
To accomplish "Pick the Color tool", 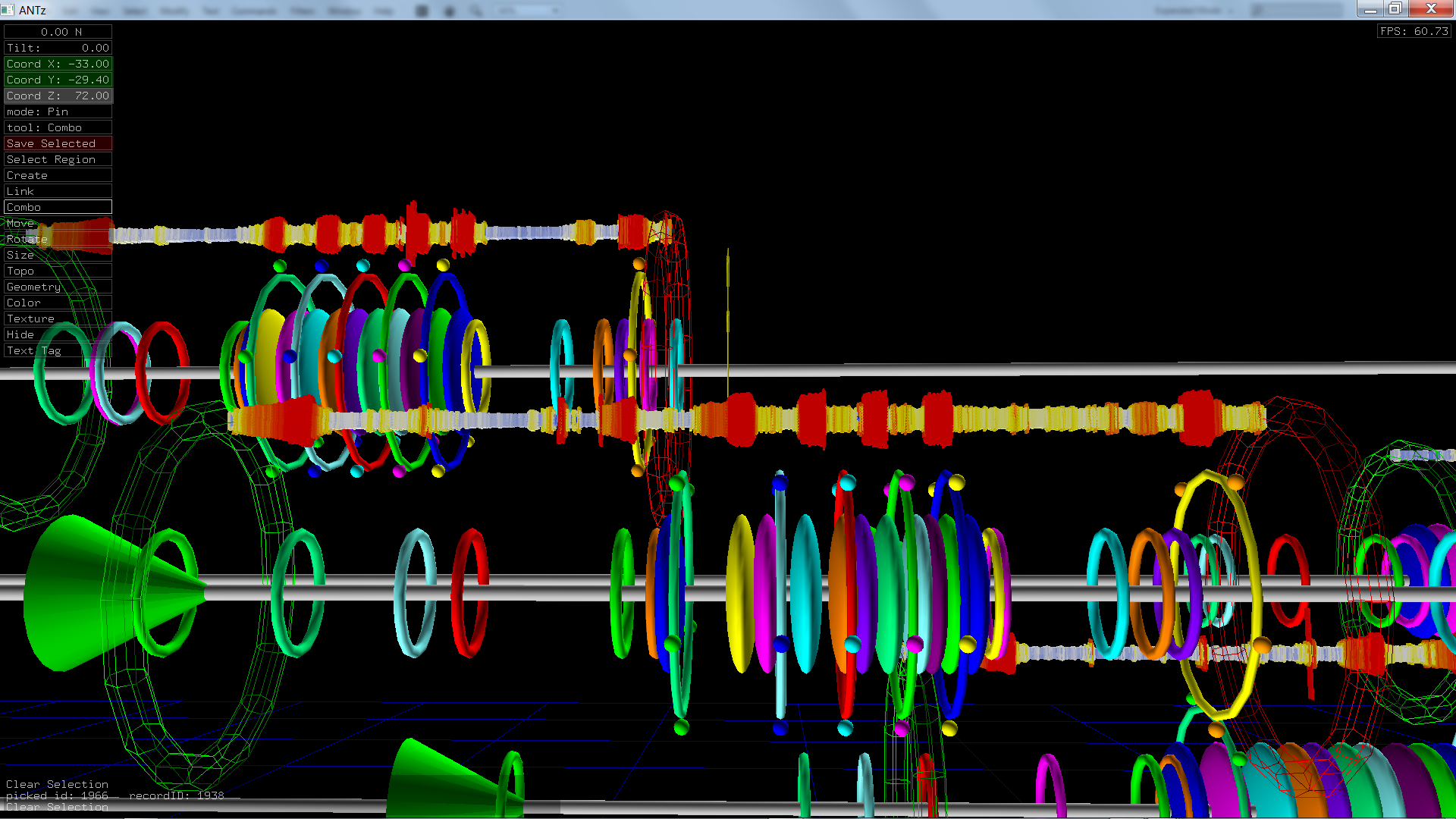I will (x=58, y=303).
